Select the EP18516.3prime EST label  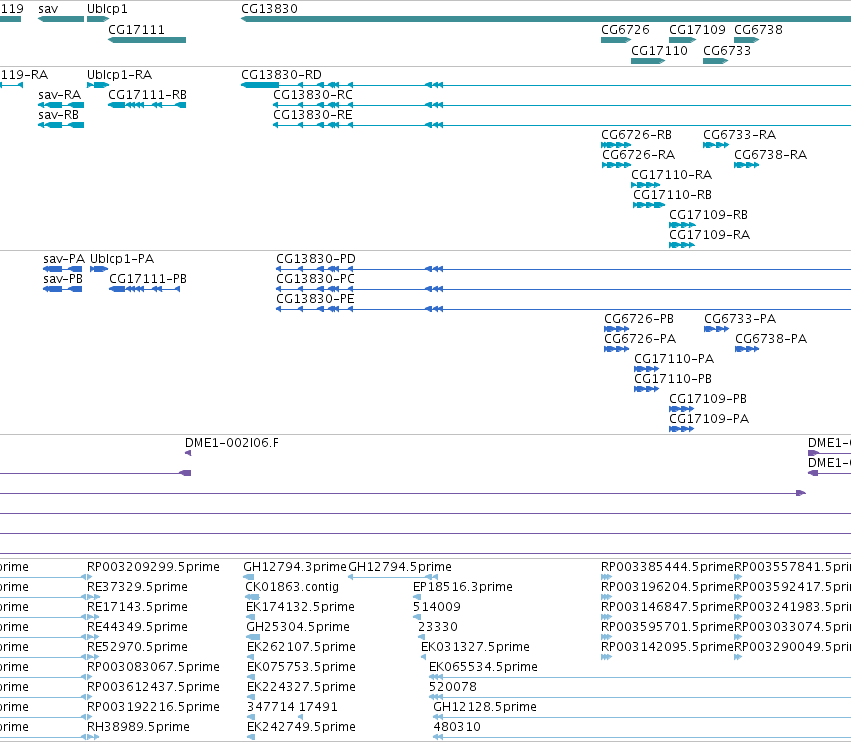[x=462, y=587]
